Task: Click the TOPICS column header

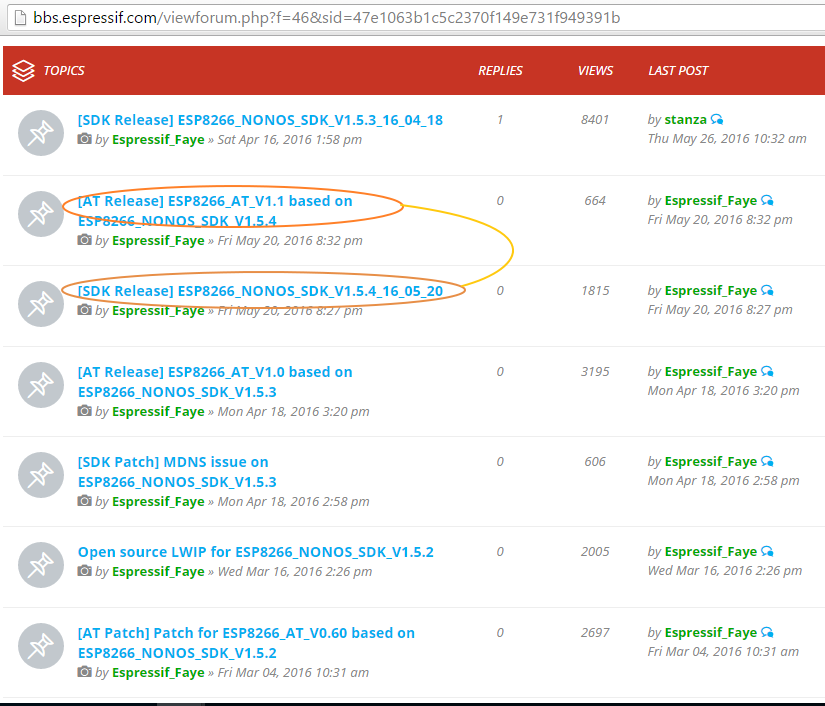Action: [x=64, y=70]
